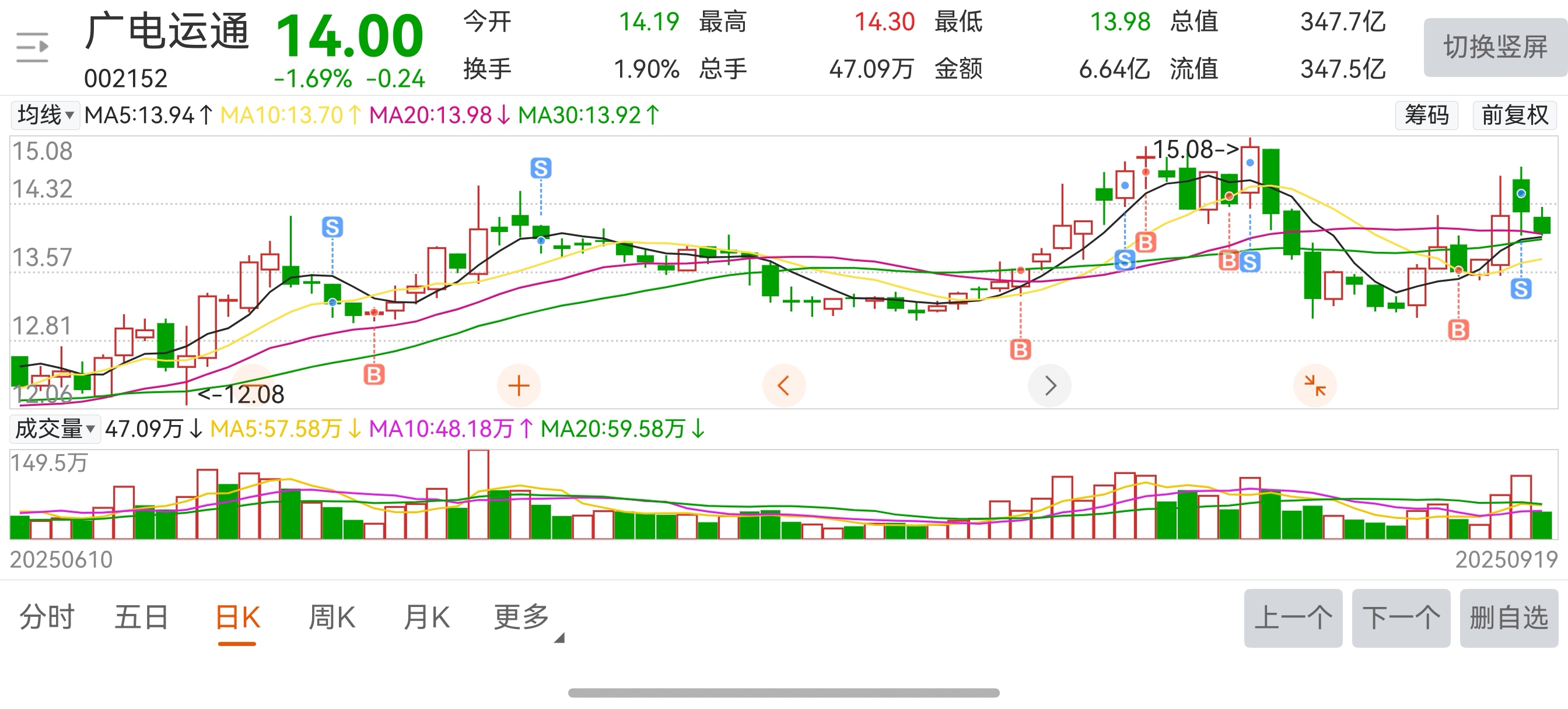Tap the MA10:13.70 indicator label
The image size is (1568, 709).
[291, 115]
